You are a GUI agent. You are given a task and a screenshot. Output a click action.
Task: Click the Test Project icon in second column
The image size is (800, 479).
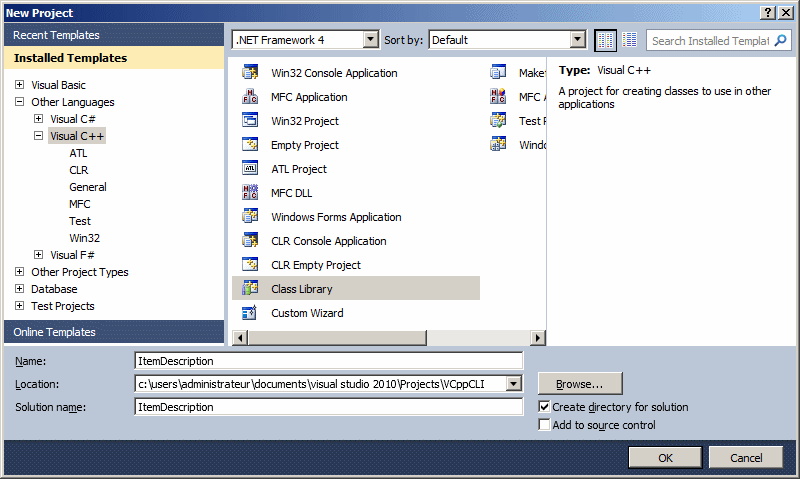[x=498, y=120]
